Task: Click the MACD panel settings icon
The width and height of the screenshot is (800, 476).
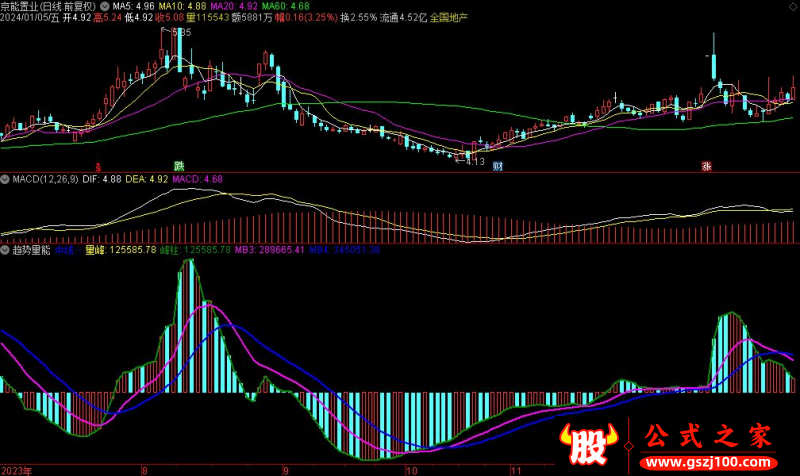Action: click(x=5, y=179)
